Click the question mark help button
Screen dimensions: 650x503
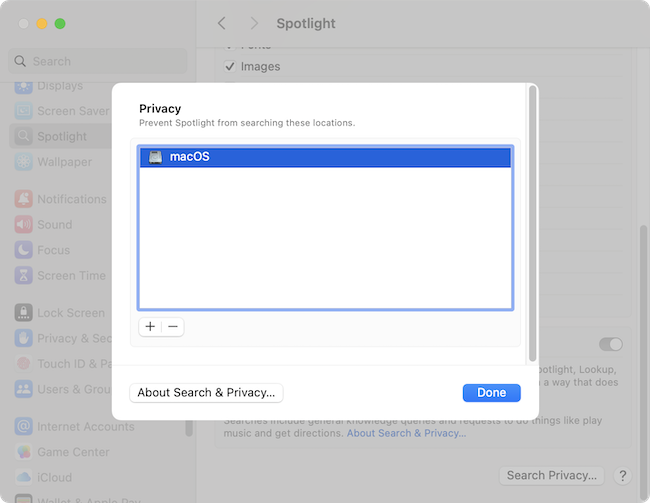622,476
